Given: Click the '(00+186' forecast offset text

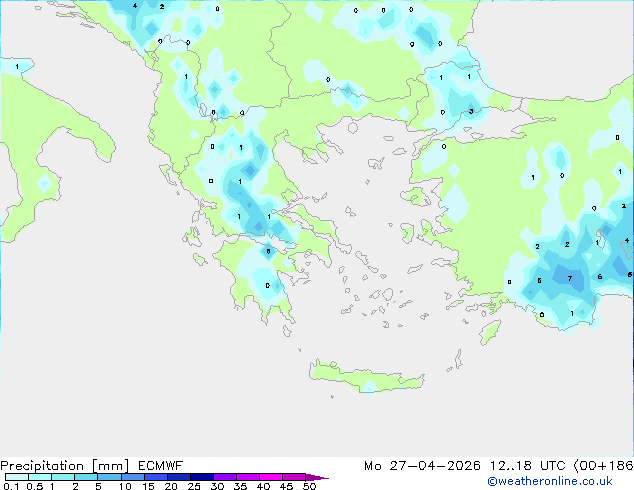Looking at the screenshot, I should click(603, 466).
